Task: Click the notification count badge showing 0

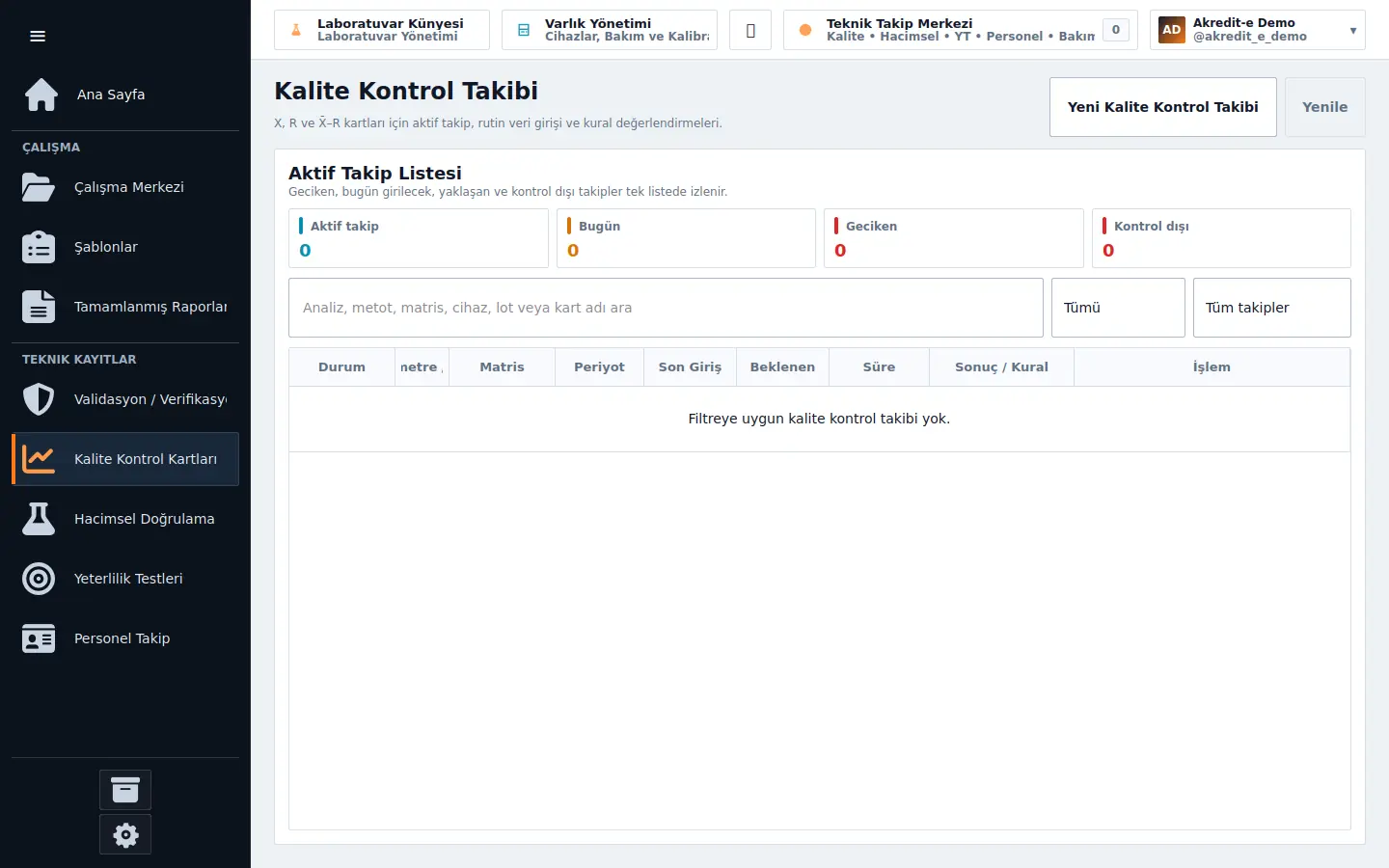Action: (x=1116, y=30)
